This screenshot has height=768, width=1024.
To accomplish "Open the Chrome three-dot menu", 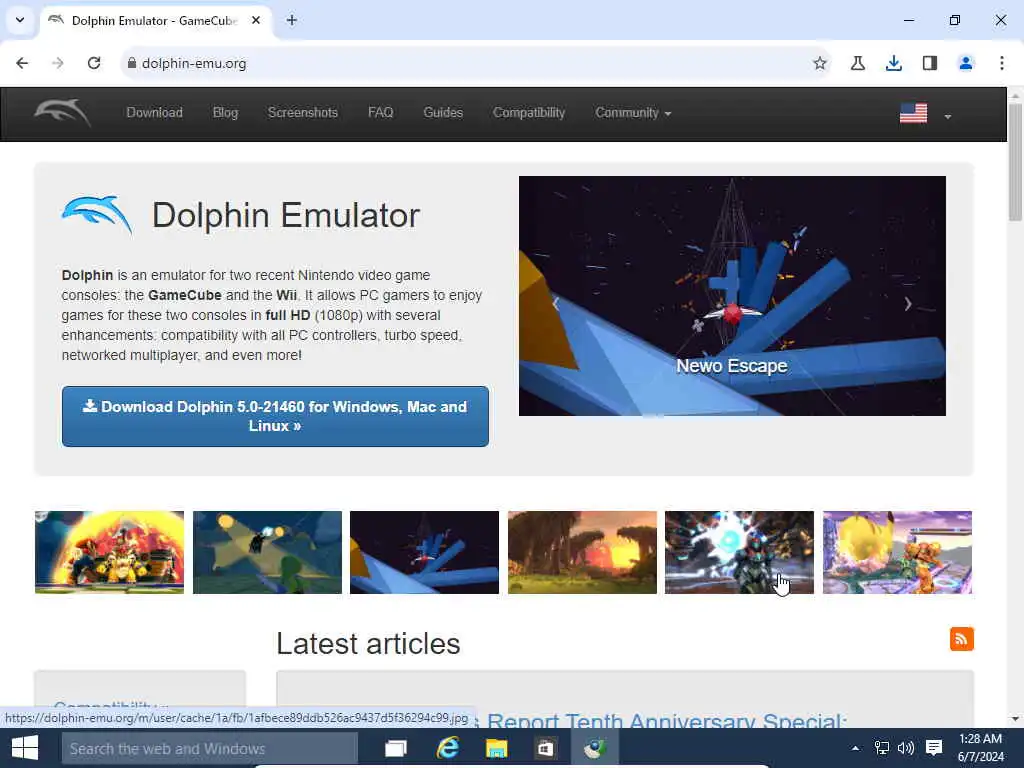I will [x=1001, y=63].
